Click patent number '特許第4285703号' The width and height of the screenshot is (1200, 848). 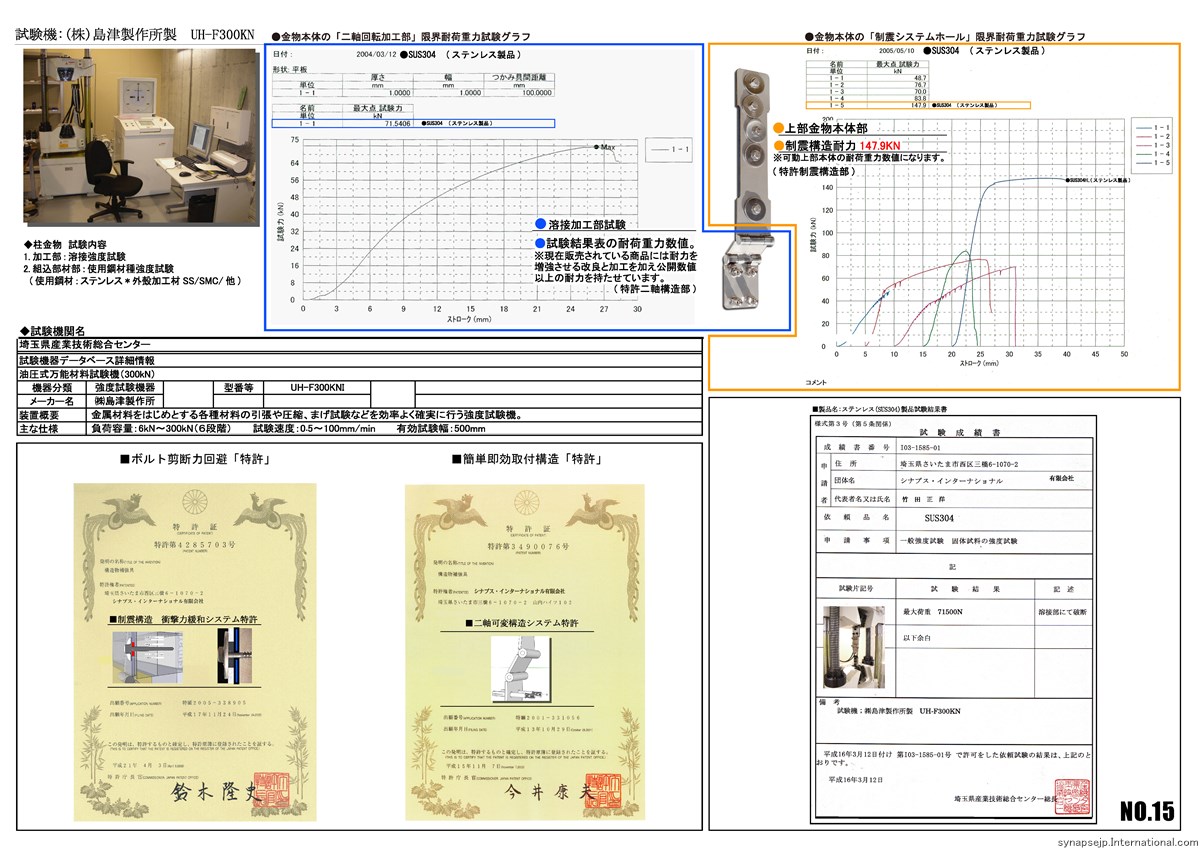click(194, 543)
